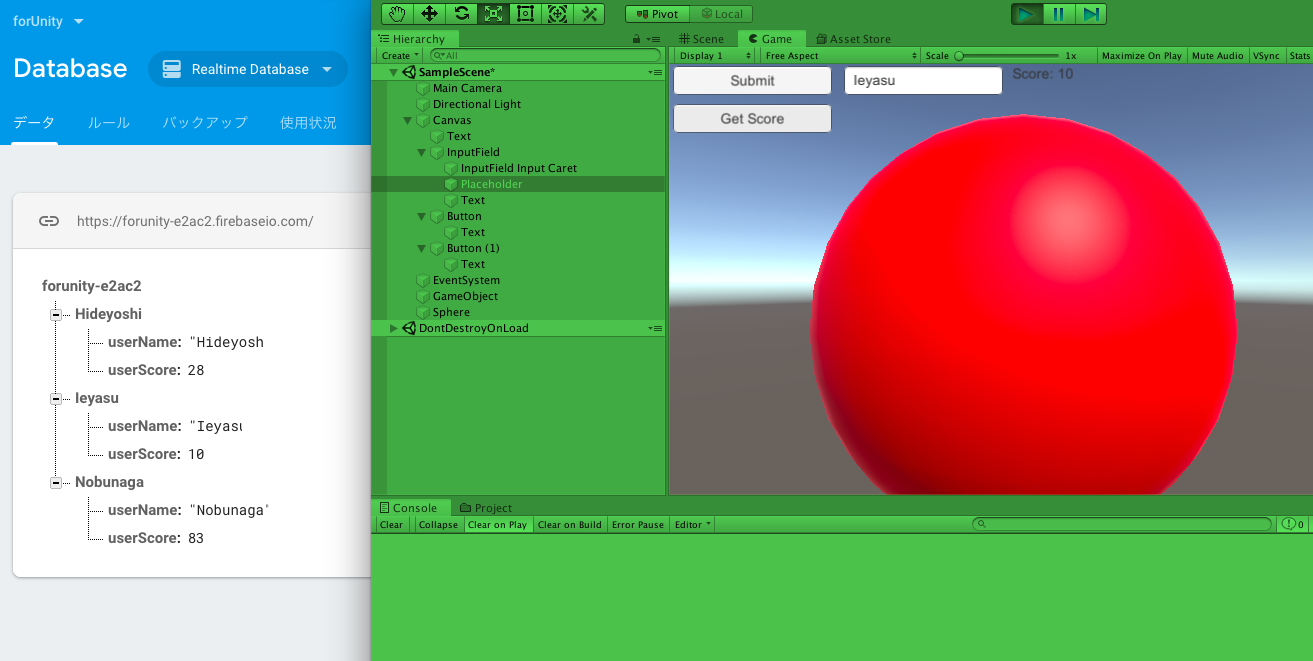Click the Console search field
The height and width of the screenshot is (661, 1313).
(1122, 524)
